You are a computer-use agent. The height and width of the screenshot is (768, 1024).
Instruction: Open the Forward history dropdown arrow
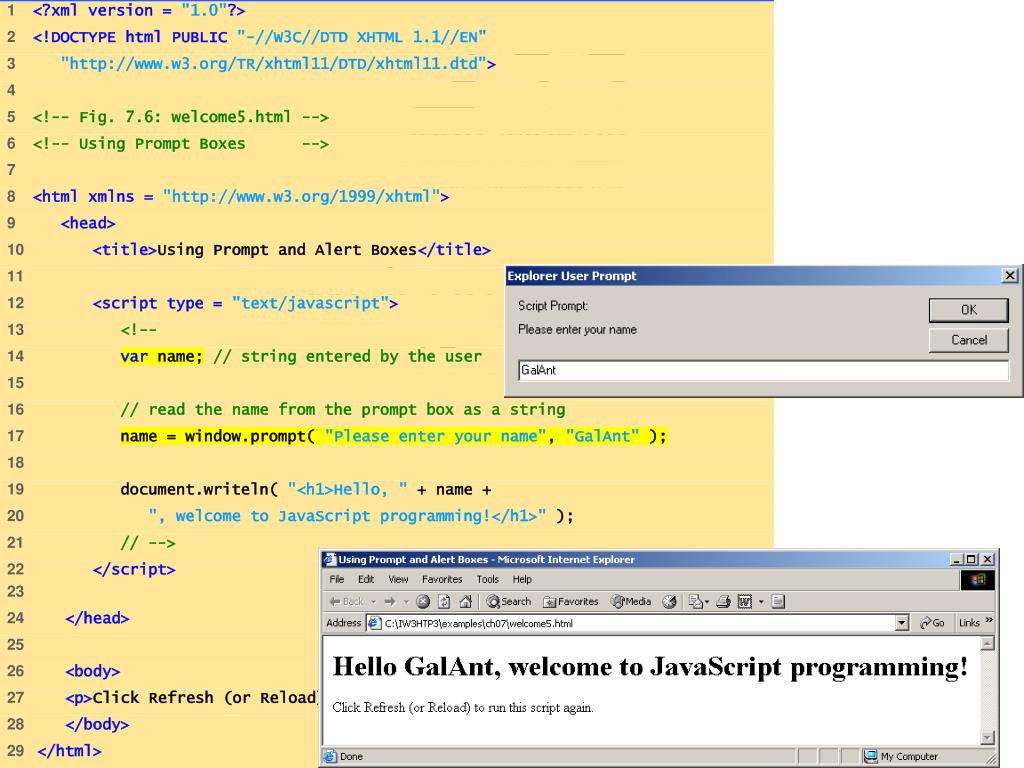pos(406,601)
